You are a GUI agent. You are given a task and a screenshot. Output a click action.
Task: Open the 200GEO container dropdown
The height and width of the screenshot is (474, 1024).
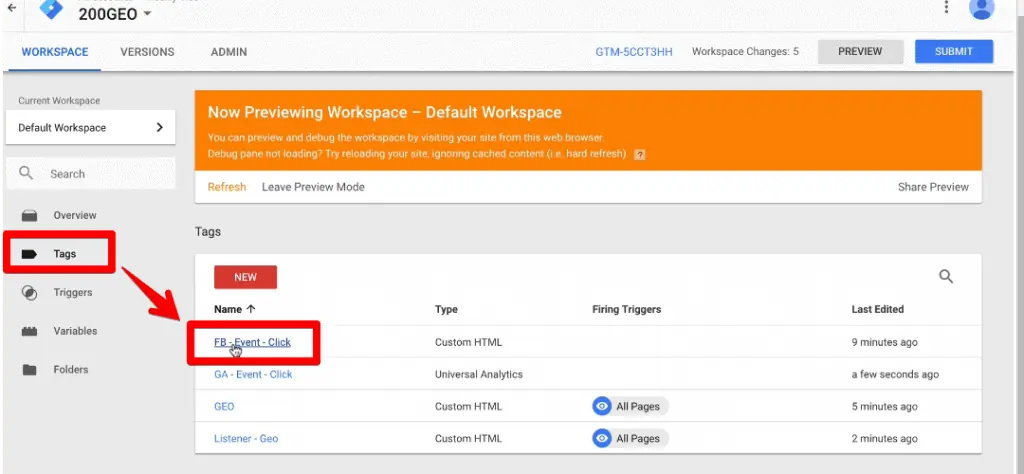[x=115, y=14]
